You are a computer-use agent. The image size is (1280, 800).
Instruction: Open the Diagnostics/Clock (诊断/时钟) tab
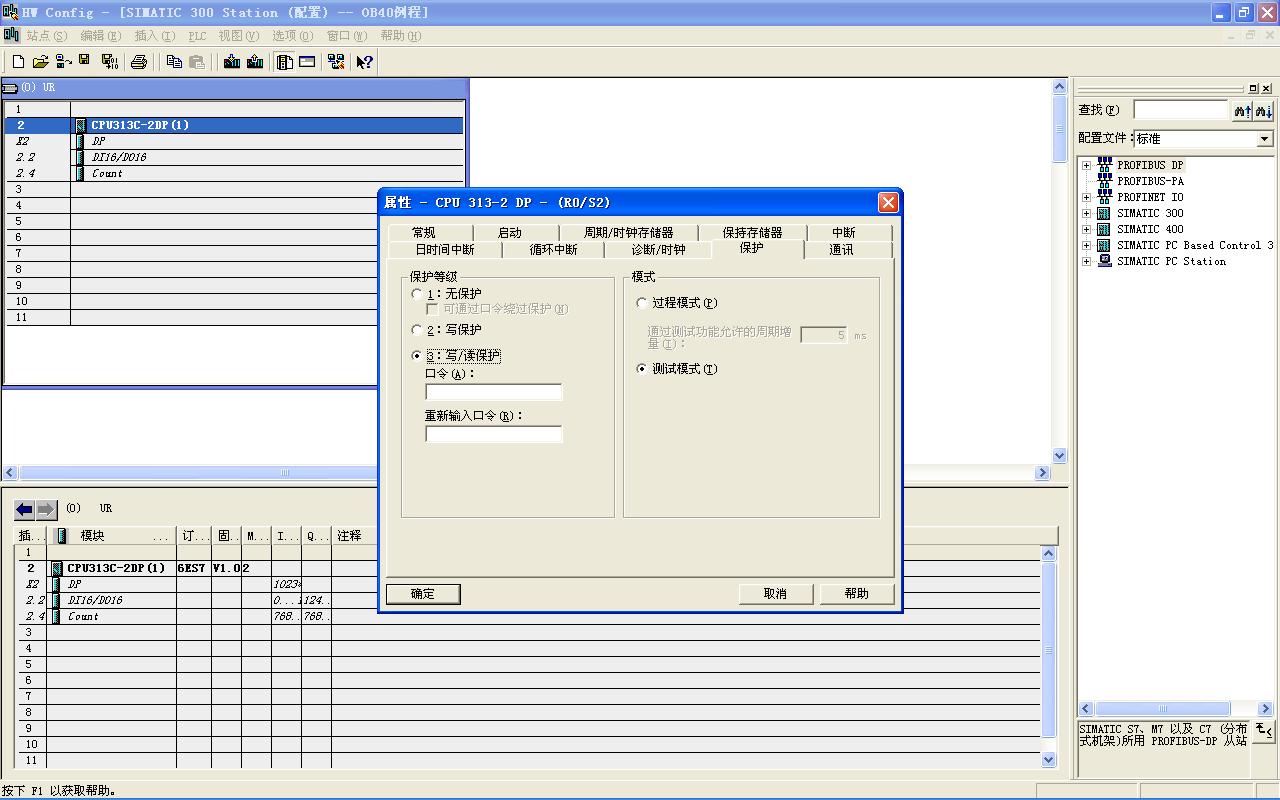[659, 250]
